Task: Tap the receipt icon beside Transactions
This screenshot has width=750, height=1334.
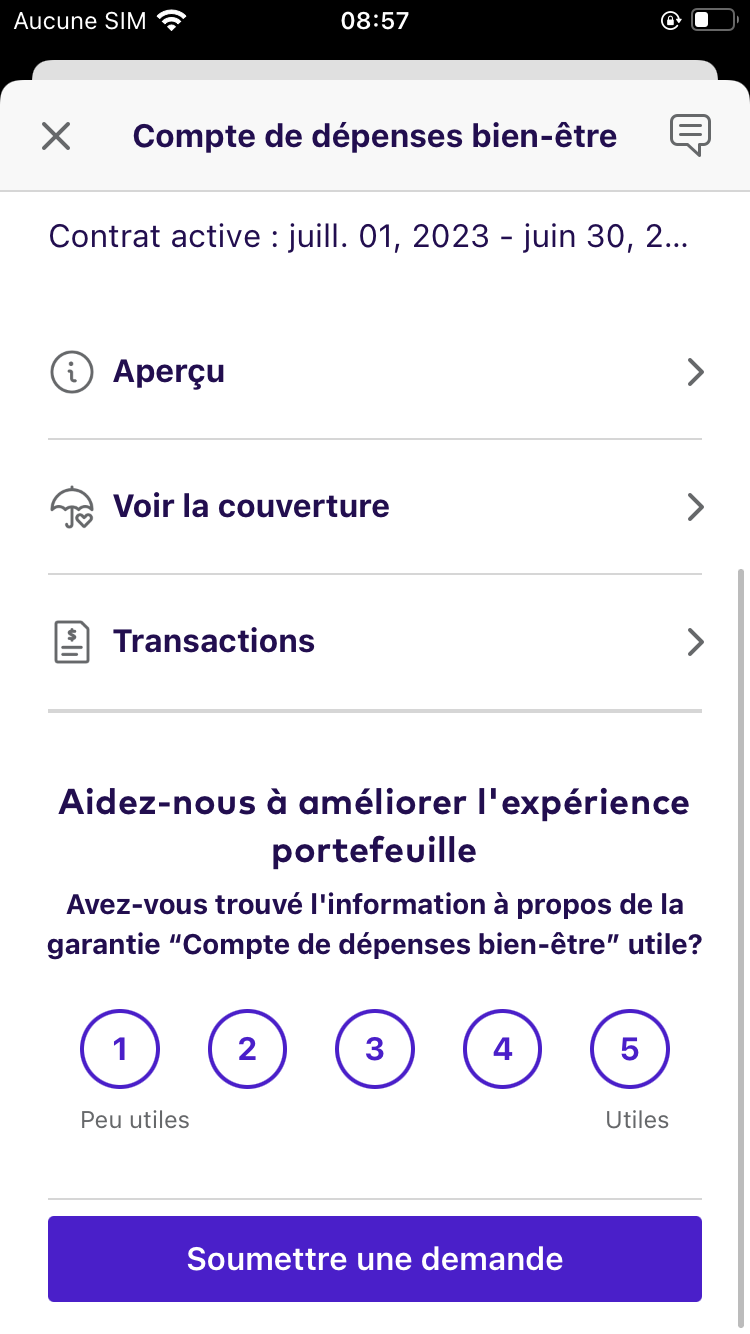Action: pyautogui.click(x=71, y=642)
